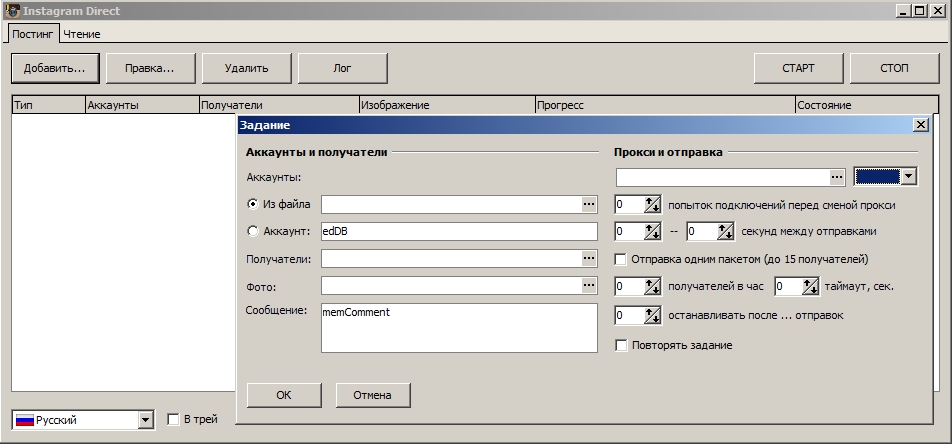The image size is (952, 444).
Task: Select the Аккаунт radio button
Action: click(253, 231)
